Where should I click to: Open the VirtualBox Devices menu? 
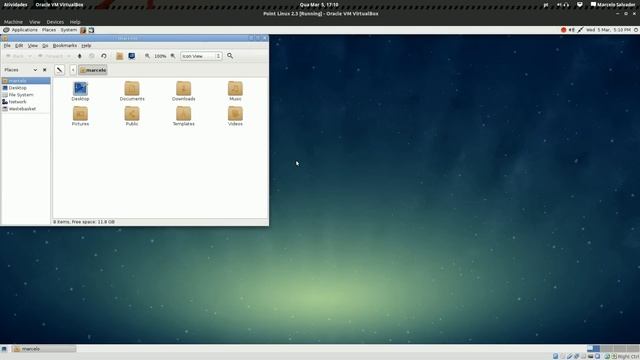[55, 22]
